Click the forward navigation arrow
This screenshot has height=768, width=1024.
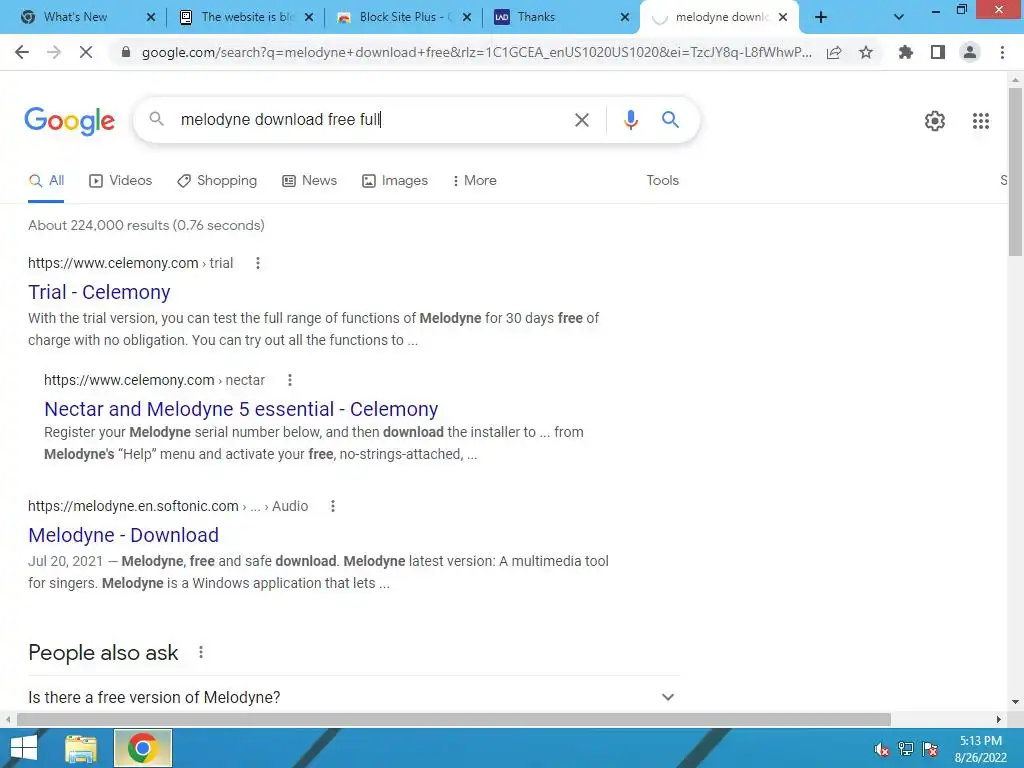coord(54,52)
